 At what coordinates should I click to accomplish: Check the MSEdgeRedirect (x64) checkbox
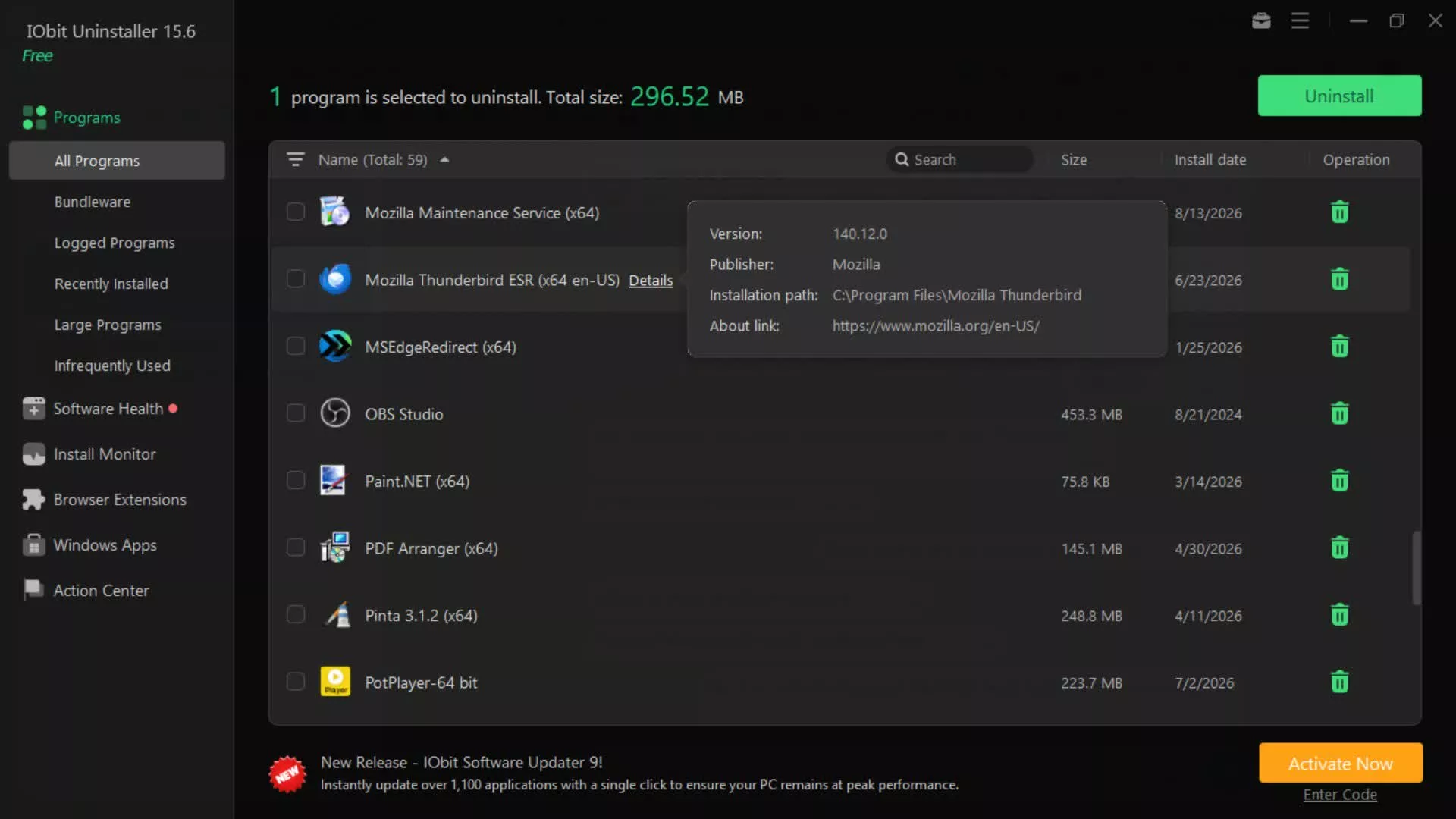(296, 346)
